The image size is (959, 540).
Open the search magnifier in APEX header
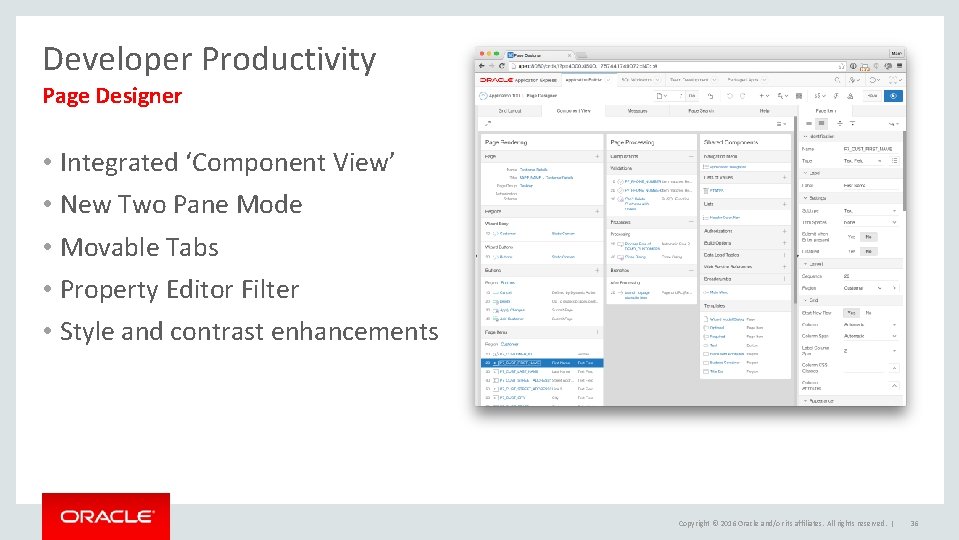[x=837, y=80]
